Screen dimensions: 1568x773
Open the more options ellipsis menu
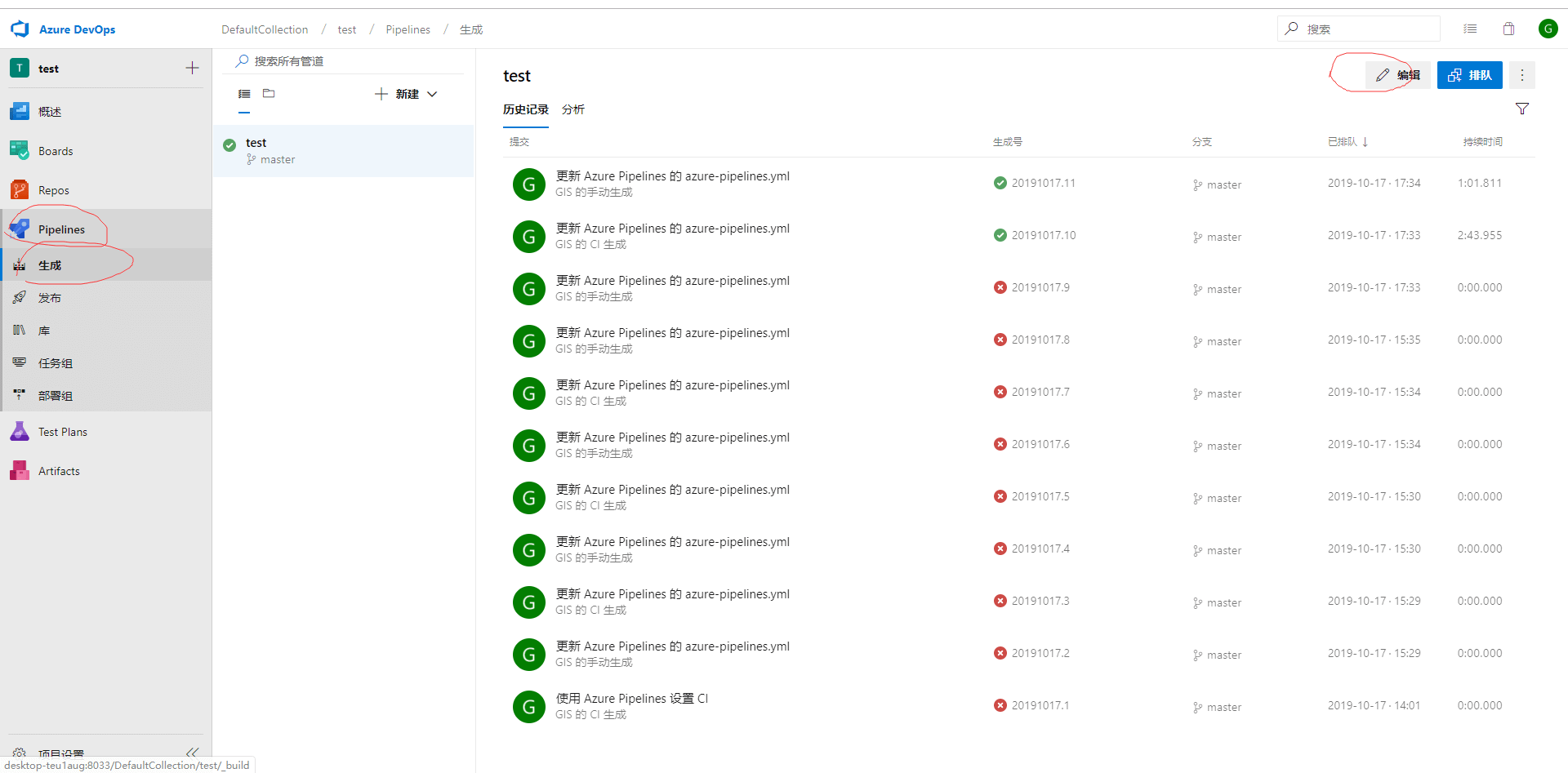tap(1522, 75)
